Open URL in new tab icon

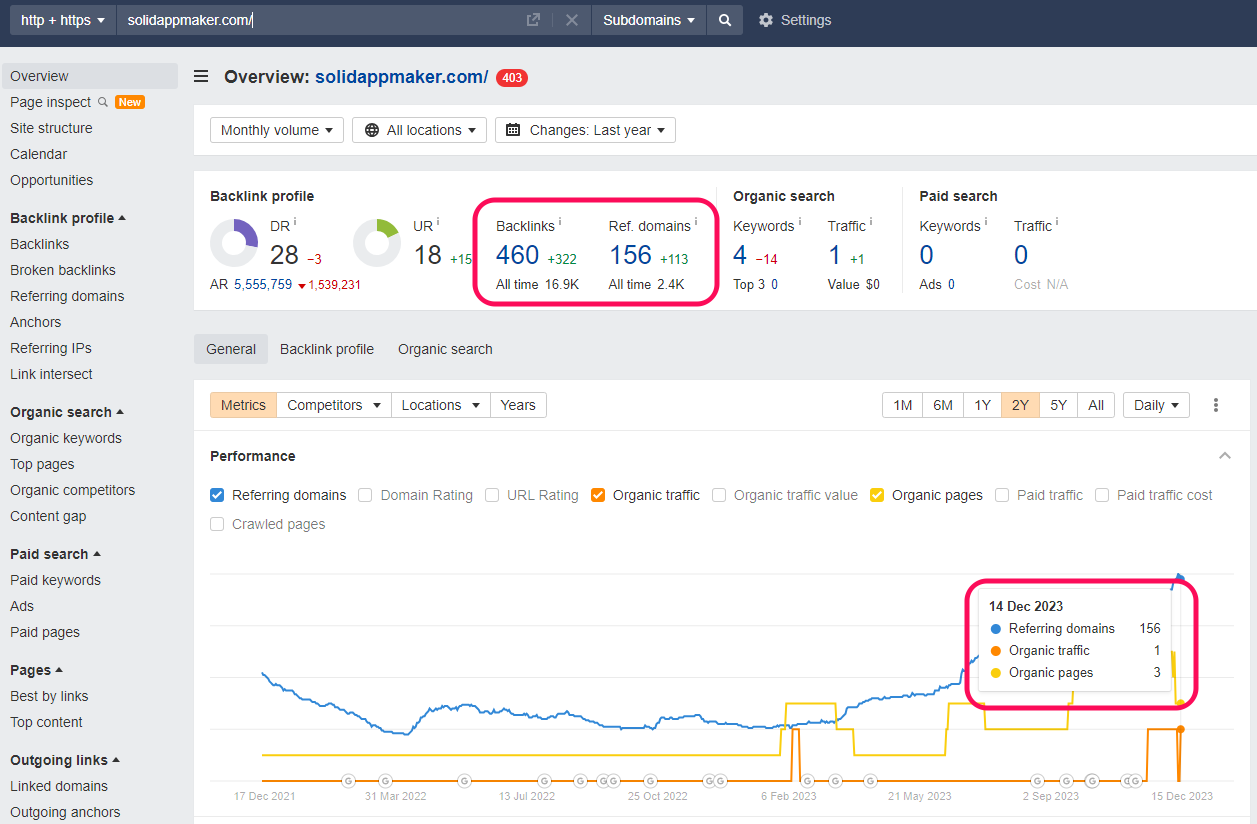coord(534,20)
